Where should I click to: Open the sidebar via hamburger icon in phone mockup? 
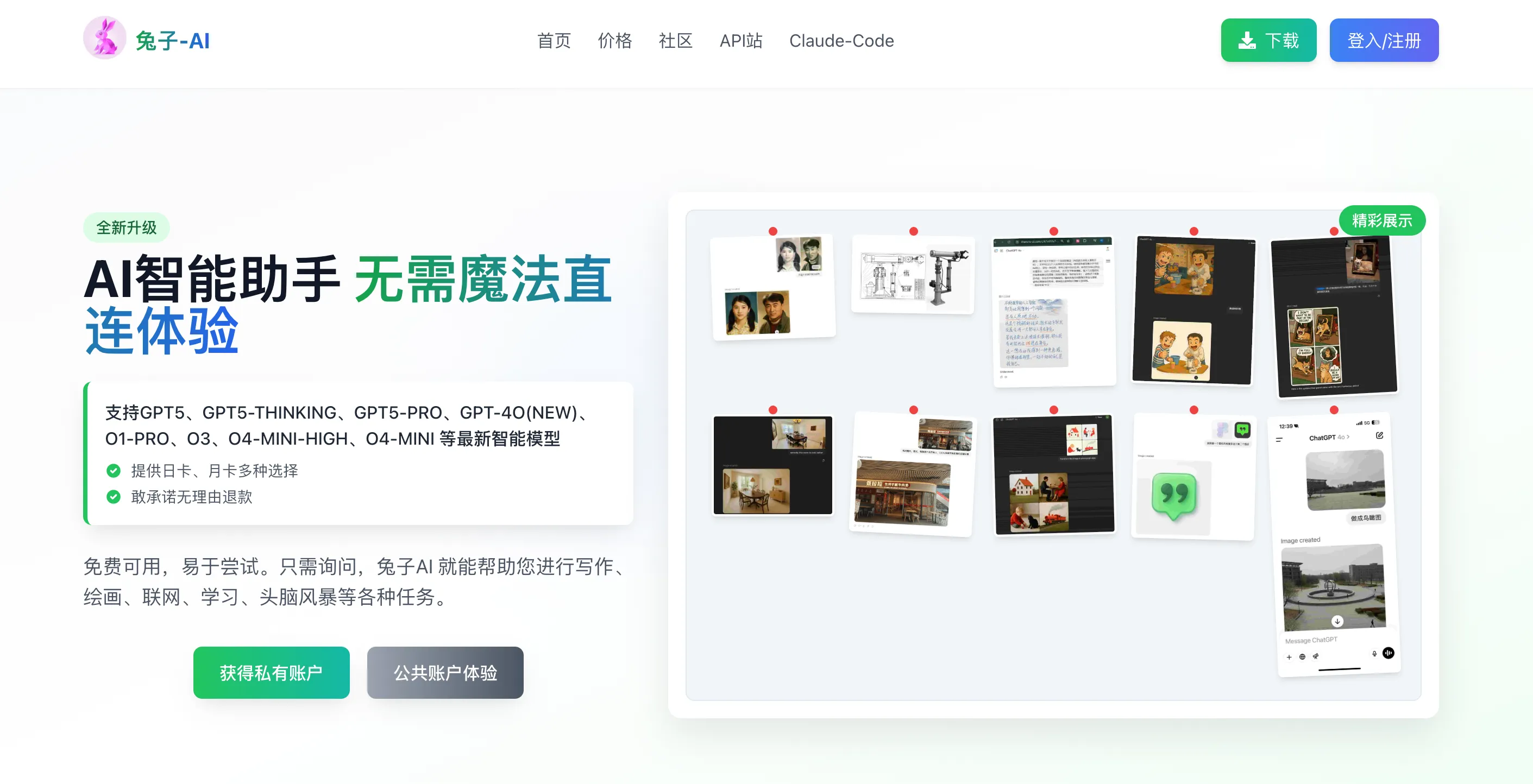[x=1279, y=440]
